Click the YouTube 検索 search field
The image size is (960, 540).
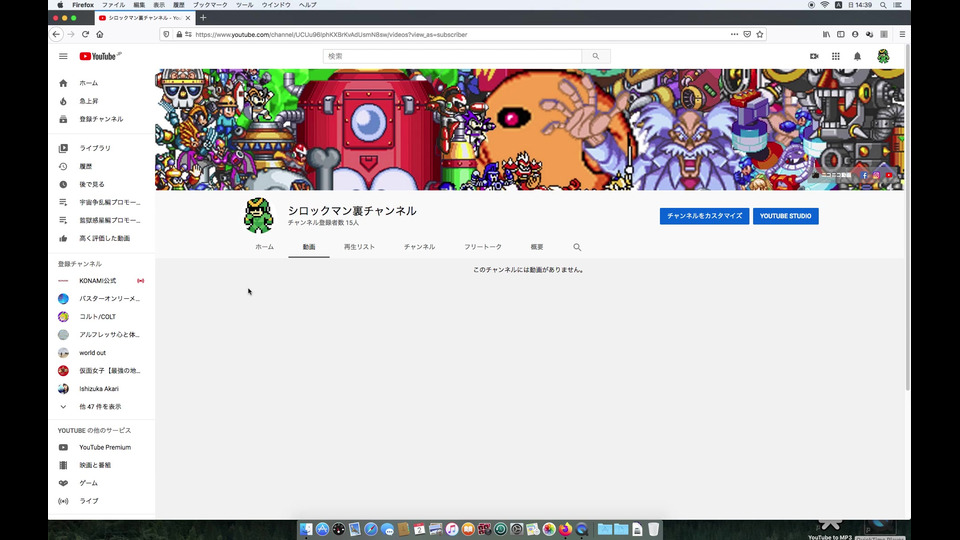coord(452,56)
